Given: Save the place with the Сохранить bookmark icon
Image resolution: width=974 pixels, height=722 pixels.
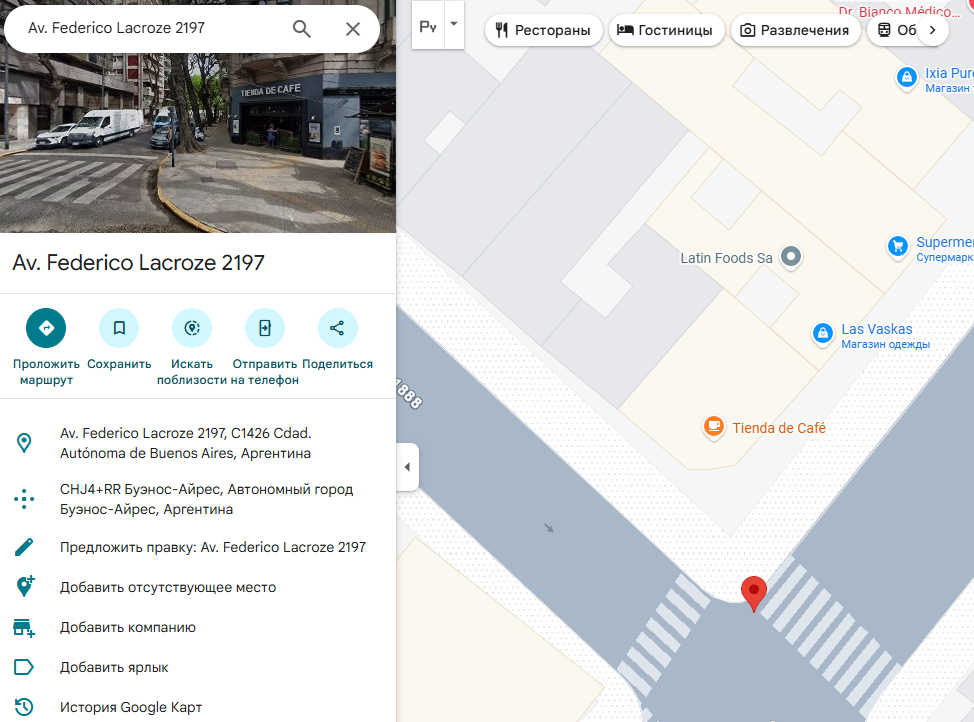Looking at the screenshot, I should point(119,328).
